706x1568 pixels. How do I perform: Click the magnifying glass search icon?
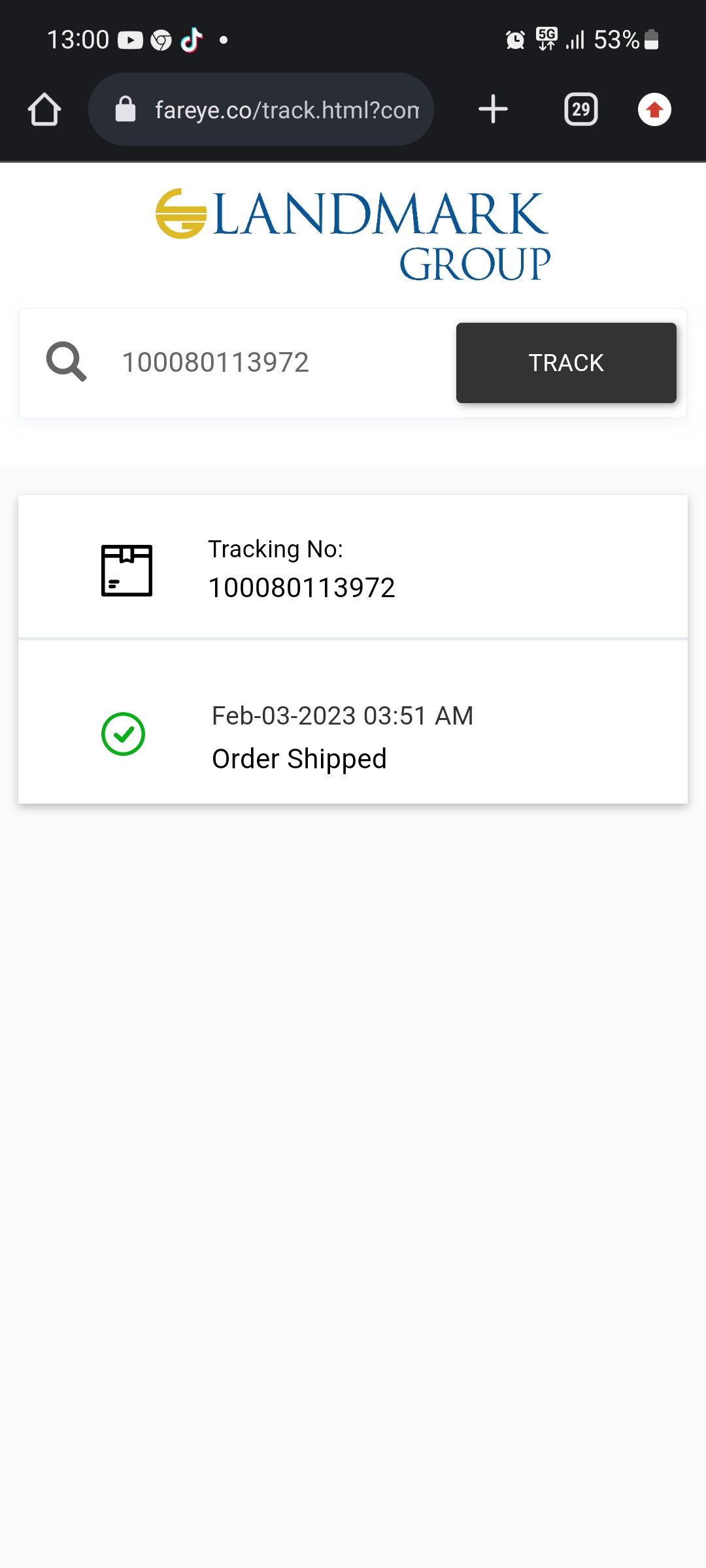(66, 362)
